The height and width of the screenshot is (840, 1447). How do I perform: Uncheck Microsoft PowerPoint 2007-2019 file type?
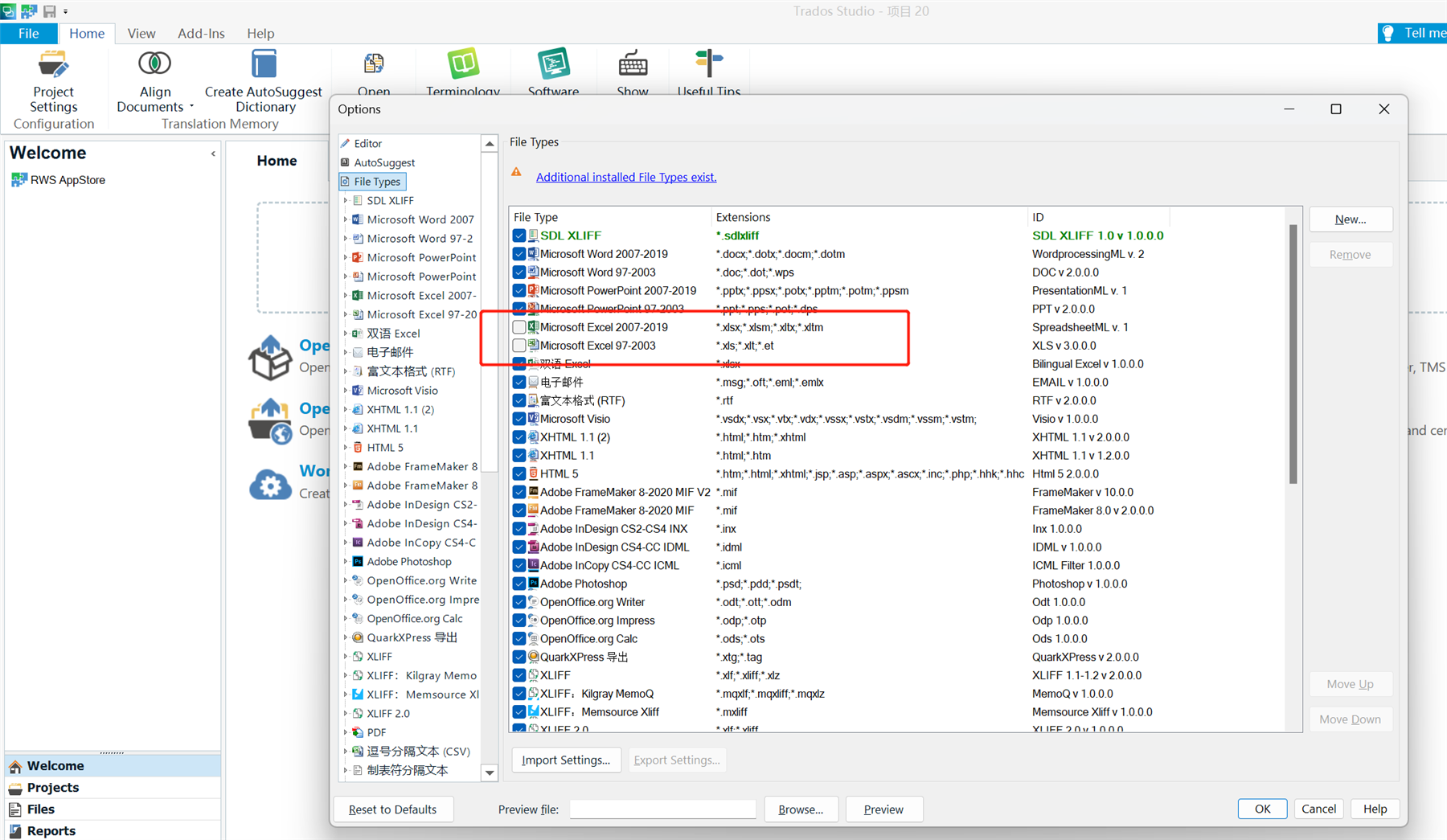519,290
